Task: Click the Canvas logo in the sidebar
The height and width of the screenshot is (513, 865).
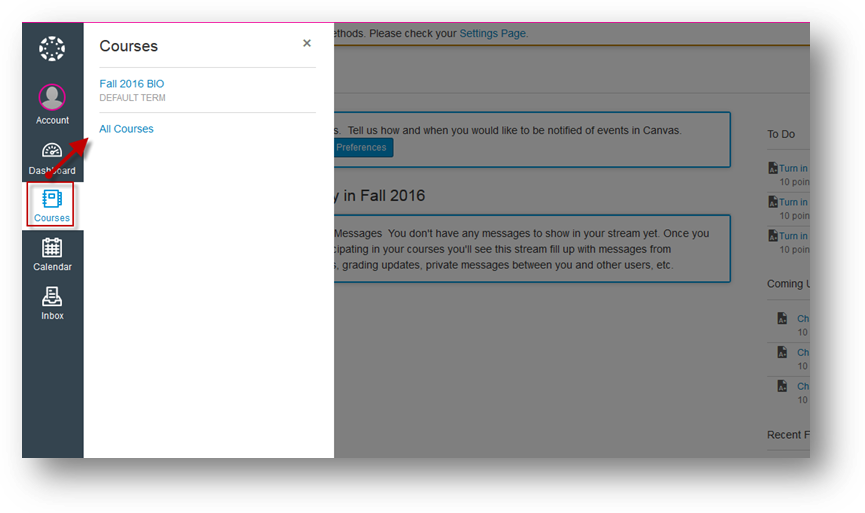Action: tap(52, 48)
